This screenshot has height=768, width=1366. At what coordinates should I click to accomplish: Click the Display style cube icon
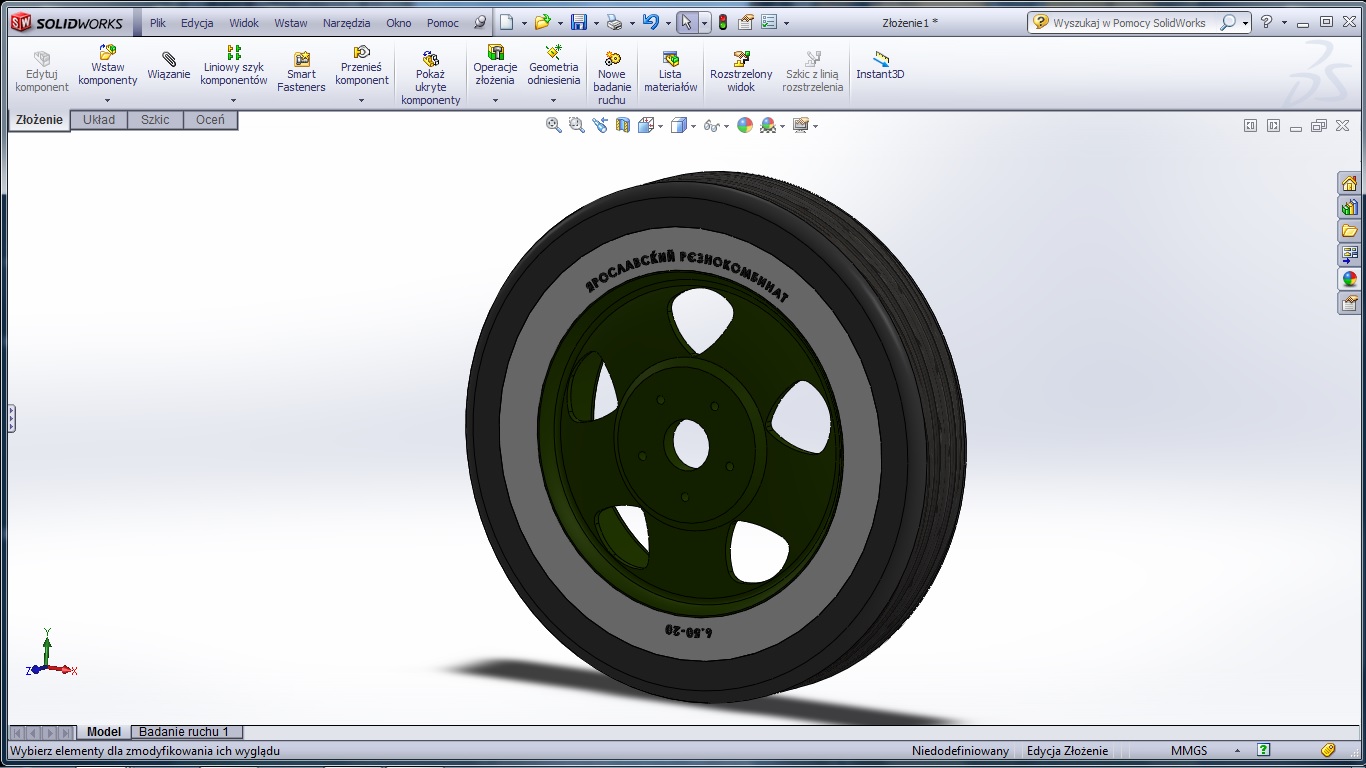679,125
